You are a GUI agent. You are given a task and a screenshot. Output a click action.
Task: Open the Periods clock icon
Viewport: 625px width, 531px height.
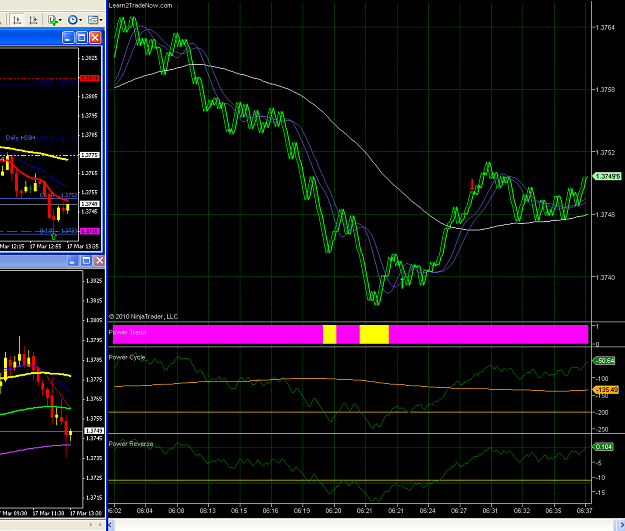tap(73, 20)
